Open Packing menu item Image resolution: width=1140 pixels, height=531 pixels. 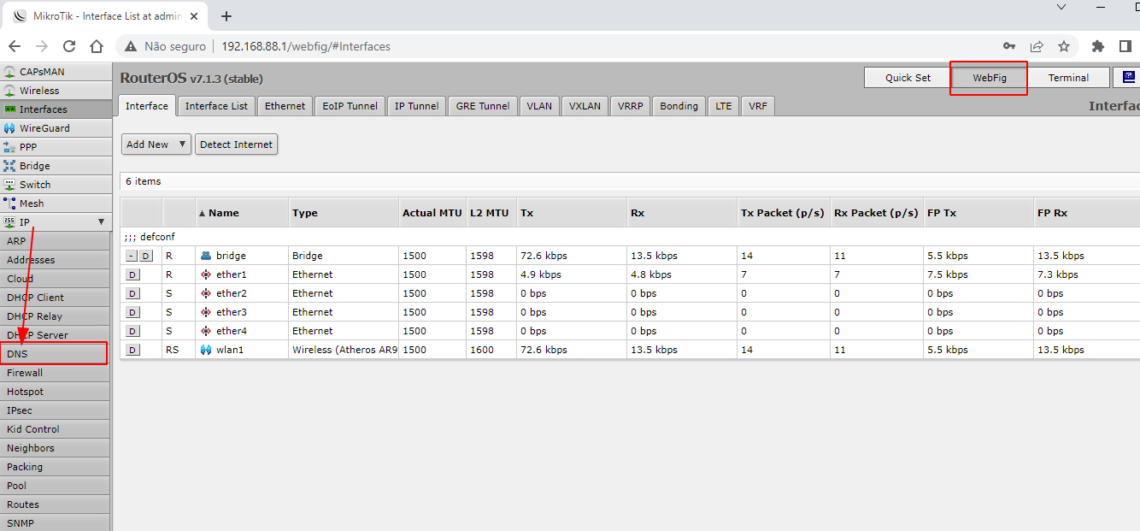tap(55, 467)
